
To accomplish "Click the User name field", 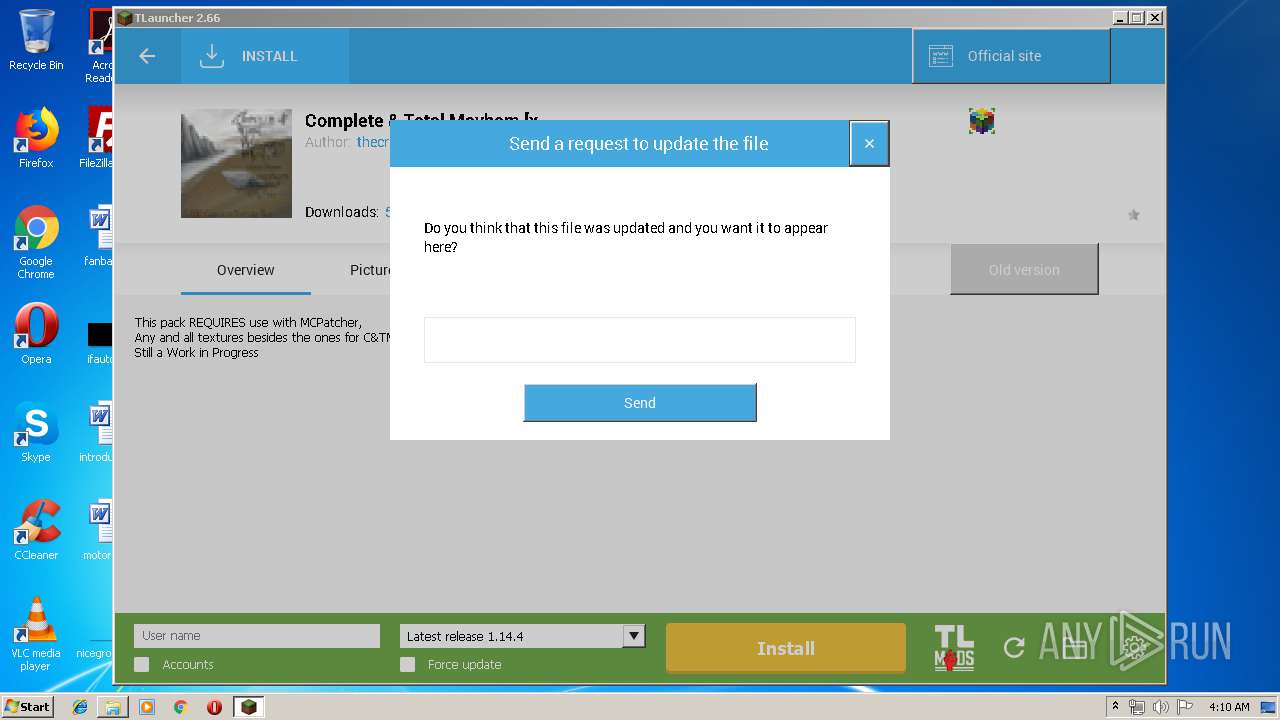I will pyautogui.click(x=257, y=636).
